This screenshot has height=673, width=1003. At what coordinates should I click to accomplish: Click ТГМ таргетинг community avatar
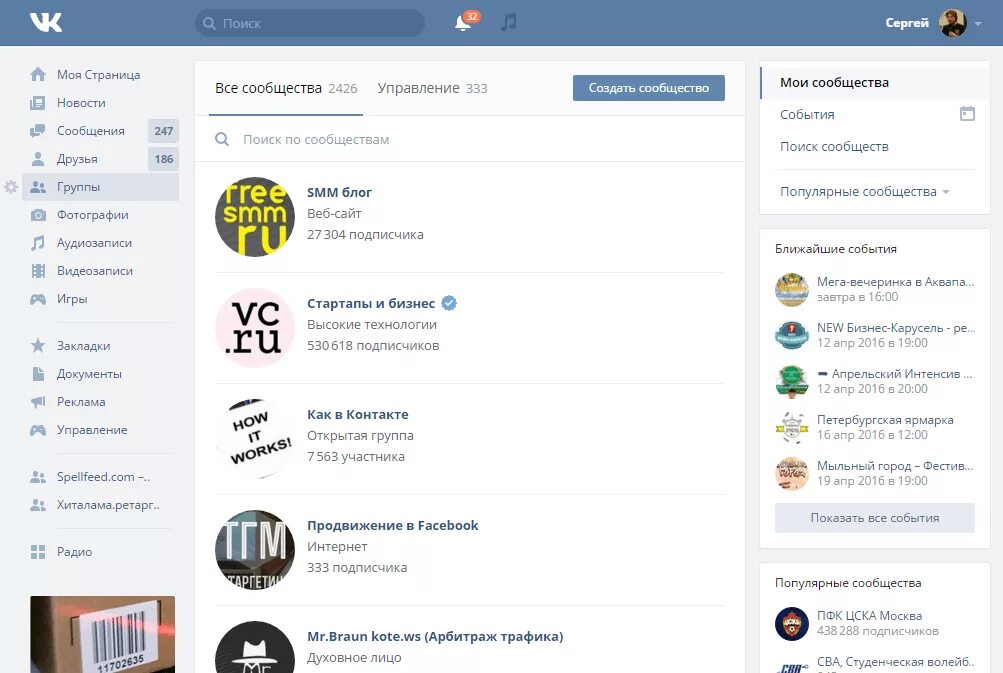pyautogui.click(x=255, y=550)
